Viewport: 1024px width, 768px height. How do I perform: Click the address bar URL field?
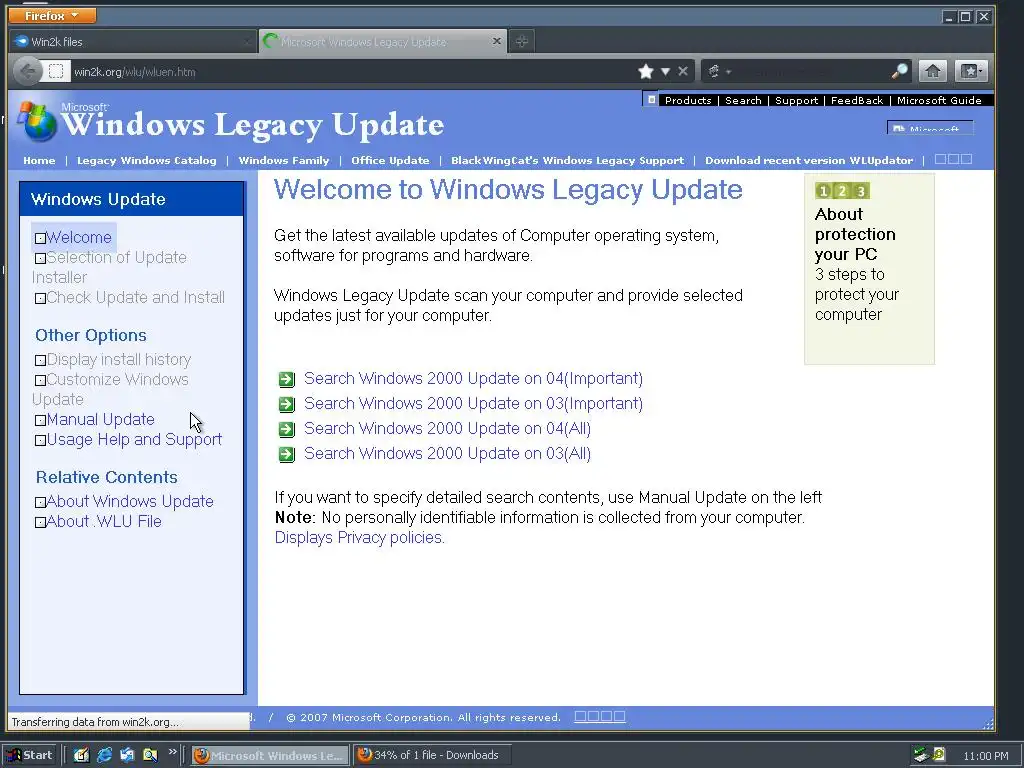tap(353, 72)
